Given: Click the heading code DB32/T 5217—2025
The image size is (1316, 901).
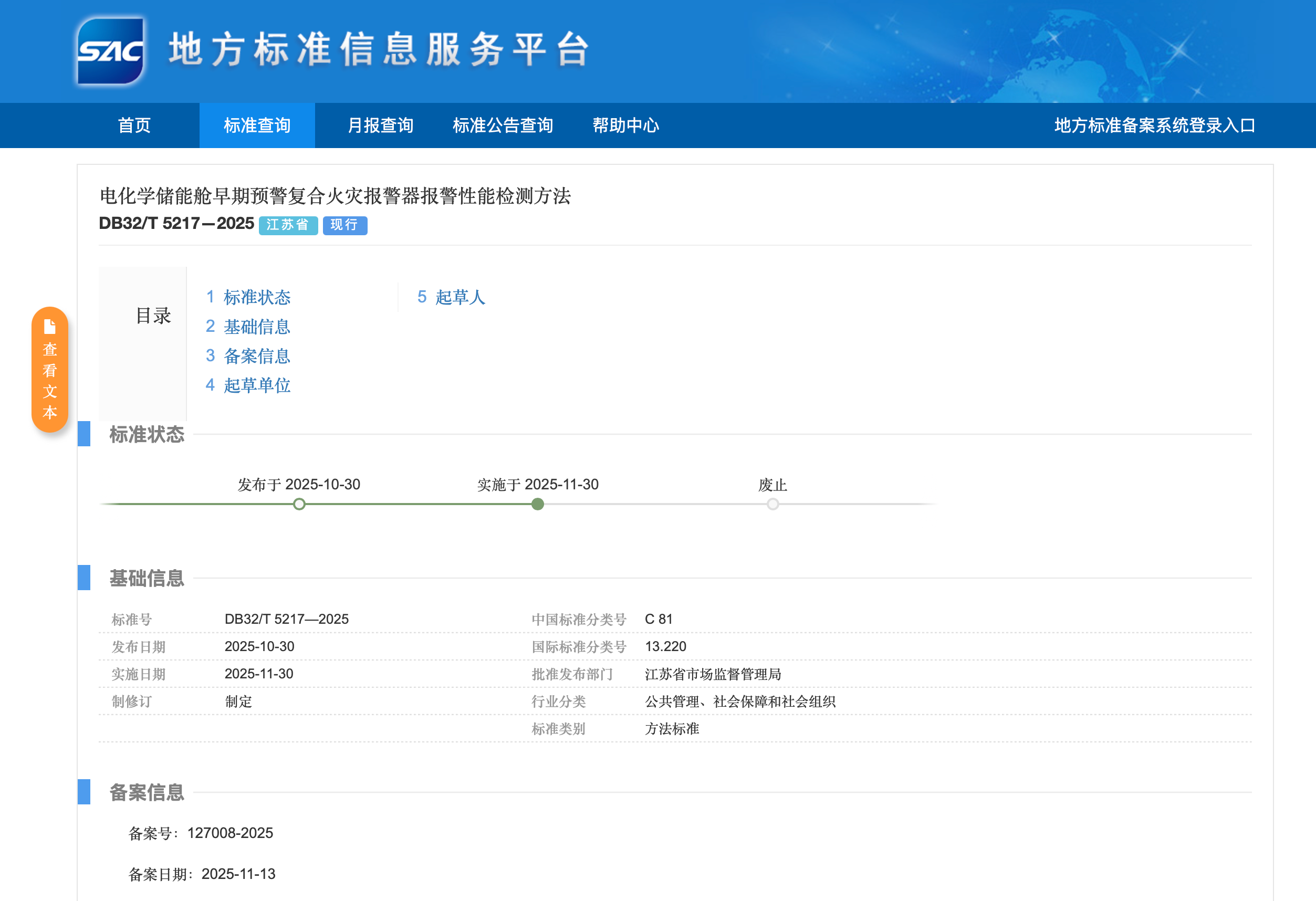Looking at the screenshot, I should click(176, 224).
